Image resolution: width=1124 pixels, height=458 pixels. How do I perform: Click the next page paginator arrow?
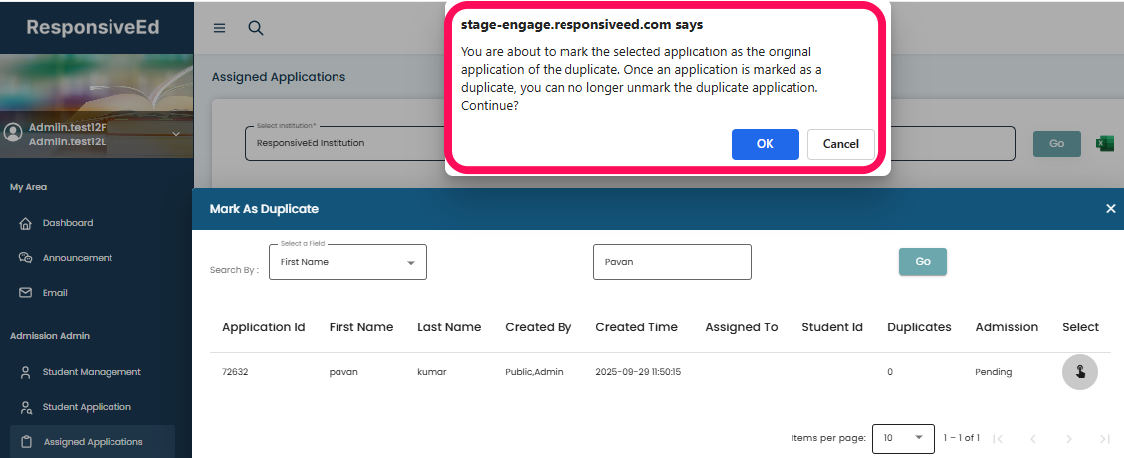pyautogui.click(x=1068, y=438)
